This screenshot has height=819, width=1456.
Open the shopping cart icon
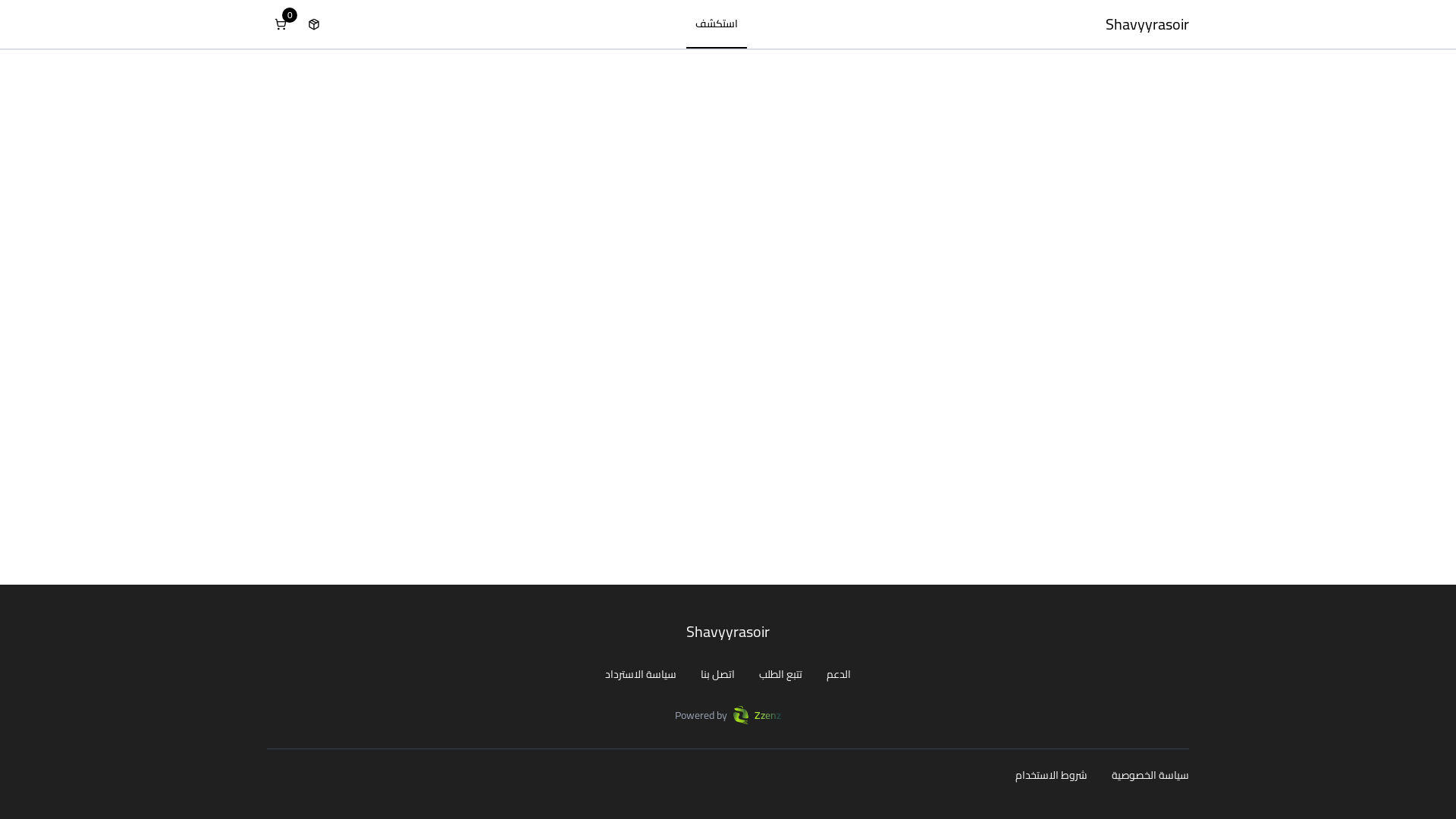[x=281, y=25]
